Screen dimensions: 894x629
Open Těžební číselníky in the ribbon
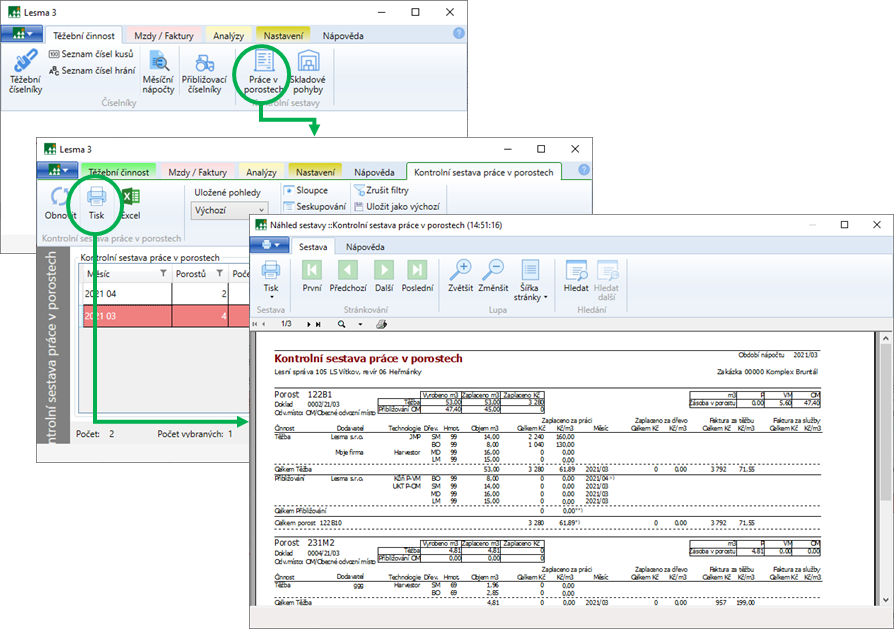(x=25, y=70)
